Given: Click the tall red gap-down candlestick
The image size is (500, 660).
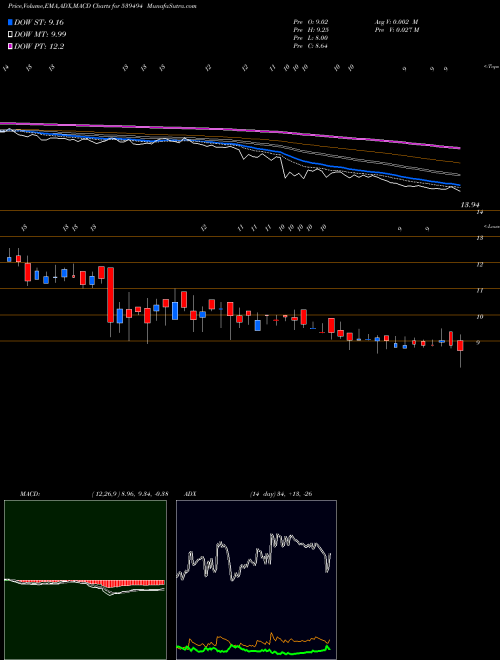Looking at the screenshot, I should [110, 295].
